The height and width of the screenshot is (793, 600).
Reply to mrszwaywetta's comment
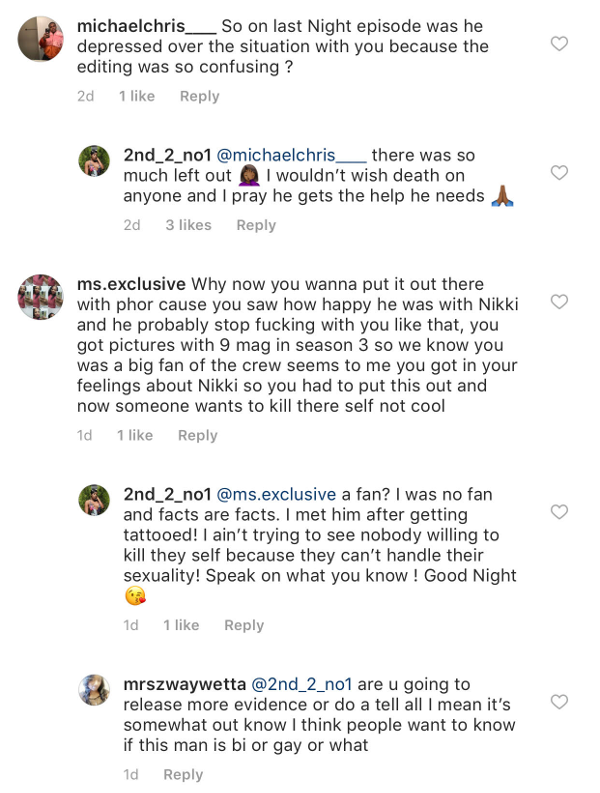coord(183,774)
